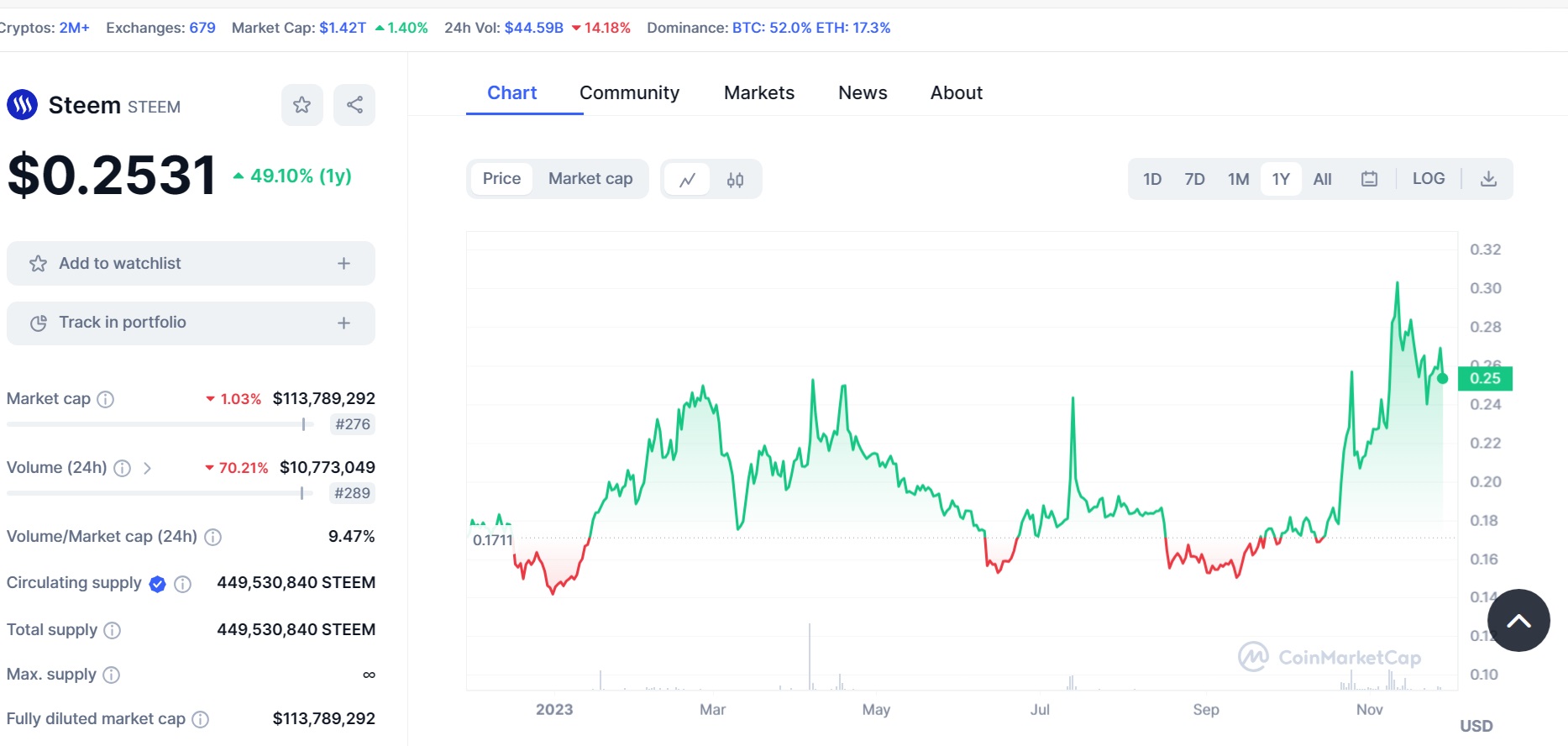This screenshot has width=1568, height=746.
Task: Expand Volume (24h) chevron arrow
Action: [148, 468]
